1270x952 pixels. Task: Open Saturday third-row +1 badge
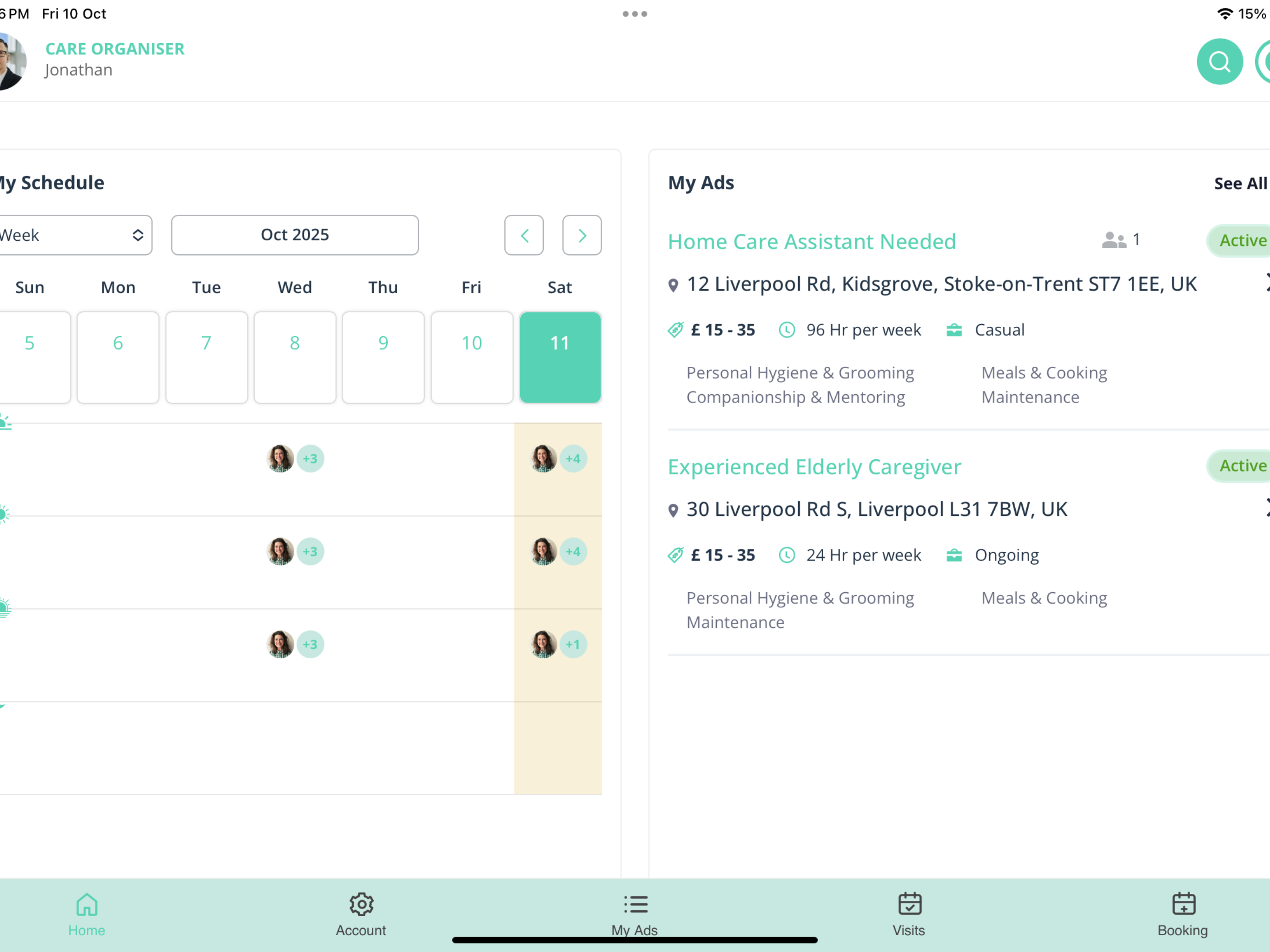[x=574, y=644]
